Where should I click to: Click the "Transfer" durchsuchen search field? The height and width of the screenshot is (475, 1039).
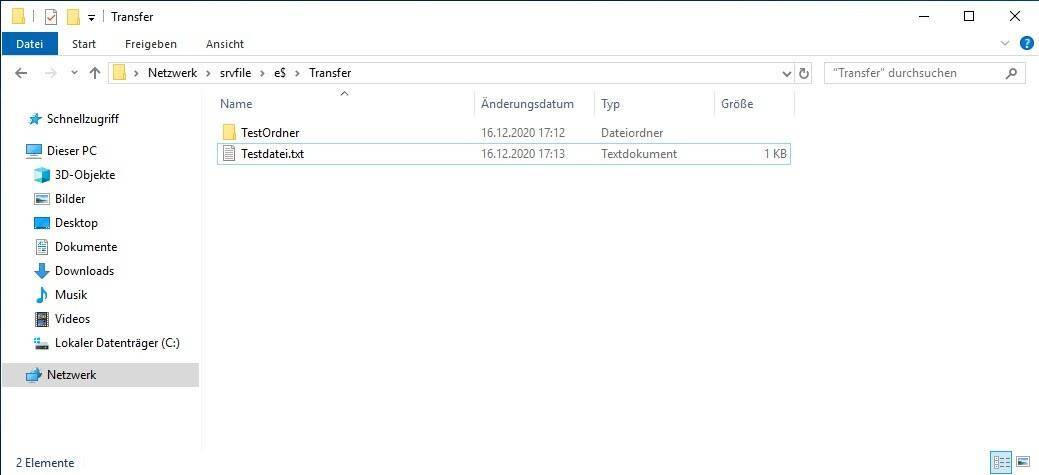915,73
